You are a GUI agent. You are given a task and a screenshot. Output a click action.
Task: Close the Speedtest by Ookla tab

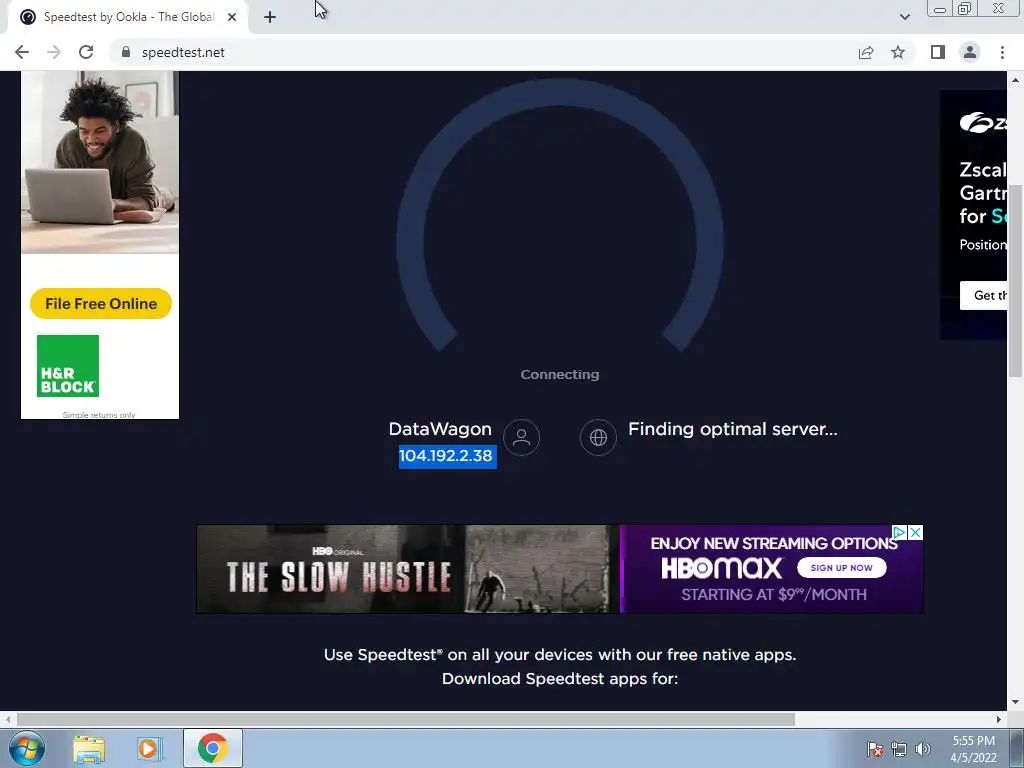coord(232,18)
